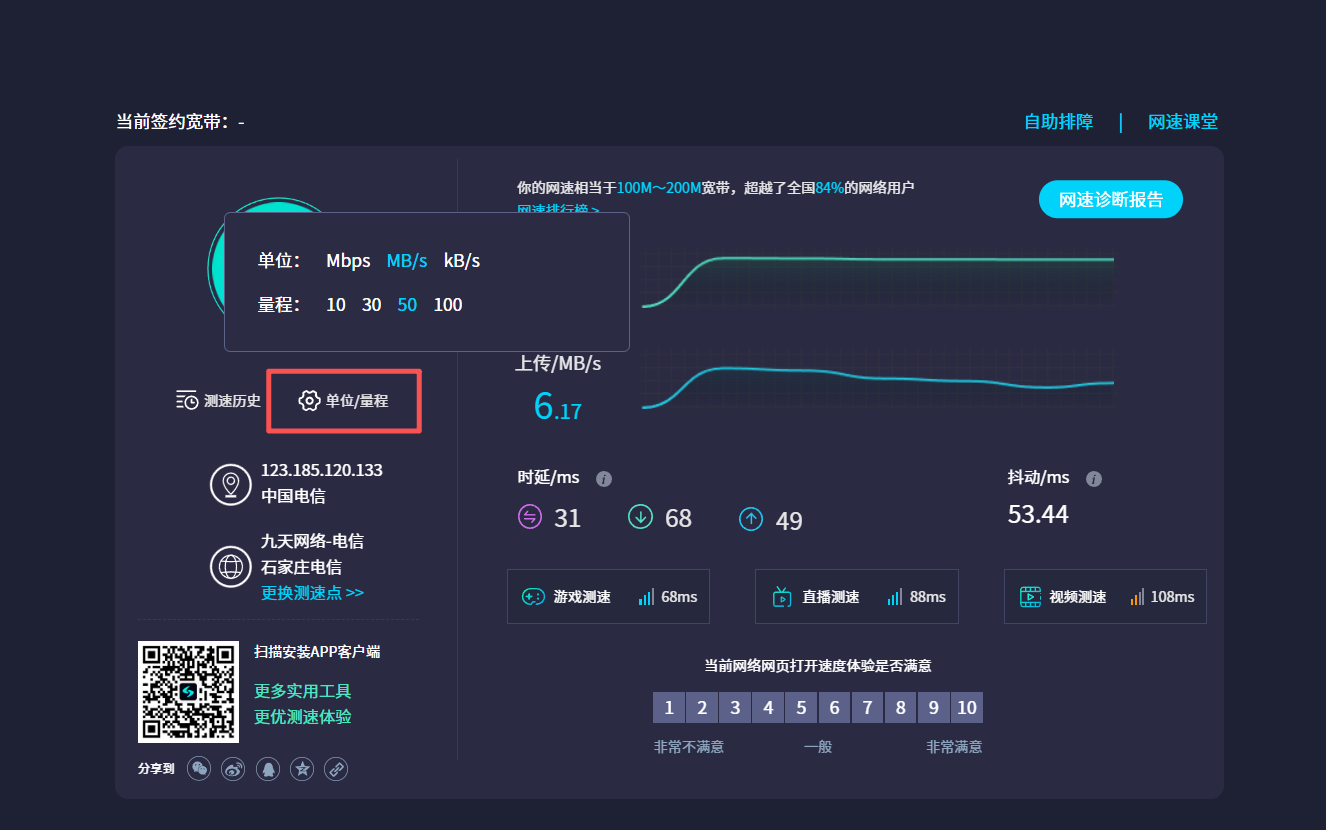The height and width of the screenshot is (830, 1326).
Task: Open 更多实用工具 link
Action: pyautogui.click(x=303, y=692)
